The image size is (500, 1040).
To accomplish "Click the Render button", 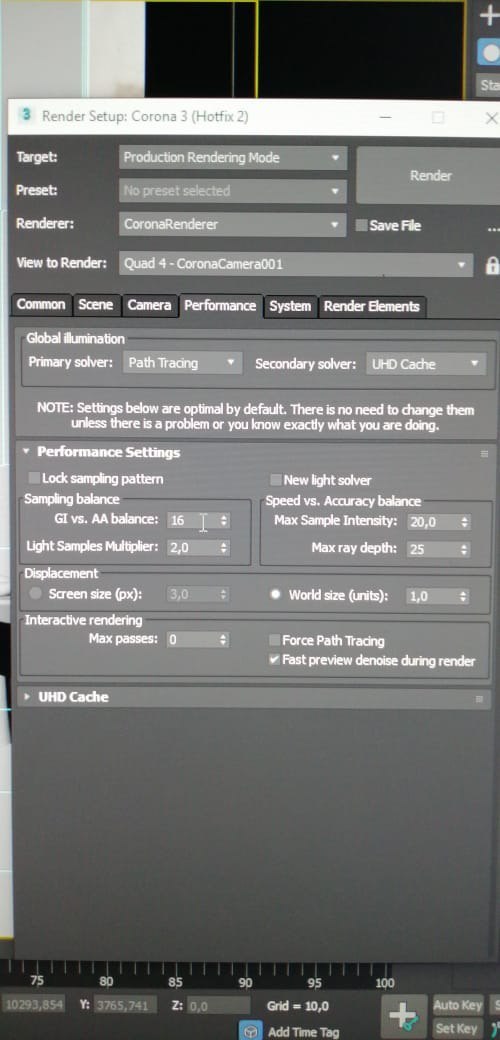I will 428,176.
